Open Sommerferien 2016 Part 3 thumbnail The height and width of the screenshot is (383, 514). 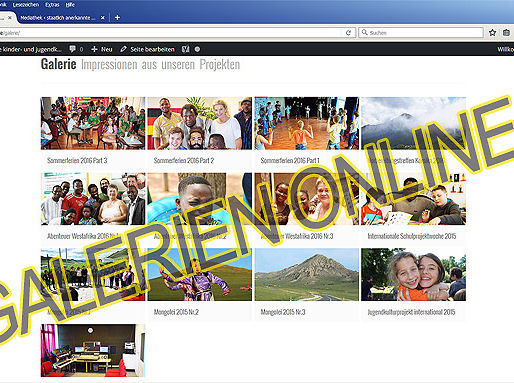tap(93, 123)
